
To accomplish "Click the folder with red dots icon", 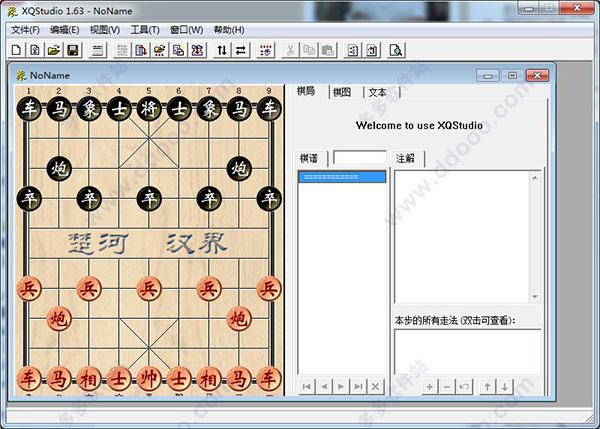I will click(160, 50).
